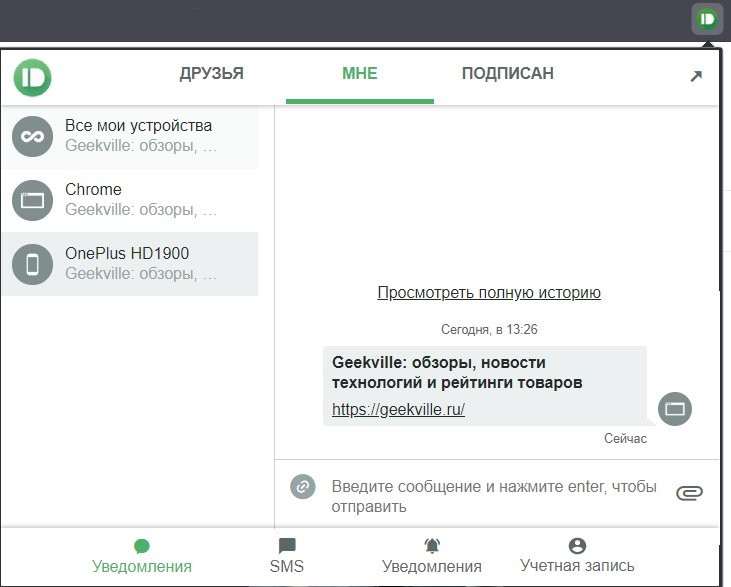Select the МНЕ tab
Image resolution: width=731 pixels, height=587 pixels.
(x=359, y=74)
